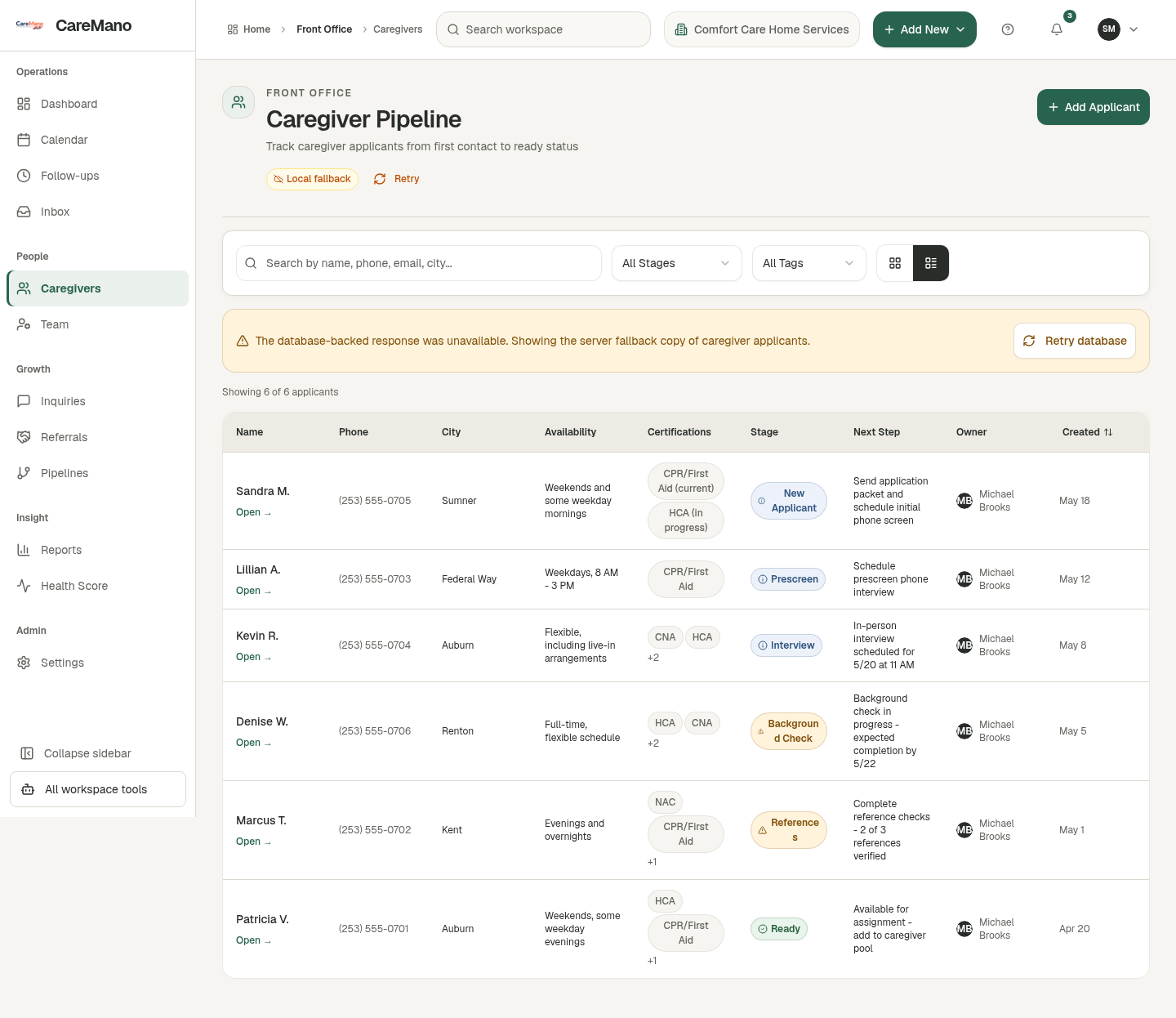The width and height of the screenshot is (1176, 1018).
Task: Click the Add Applicant button
Action: [x=1093, y=107]
